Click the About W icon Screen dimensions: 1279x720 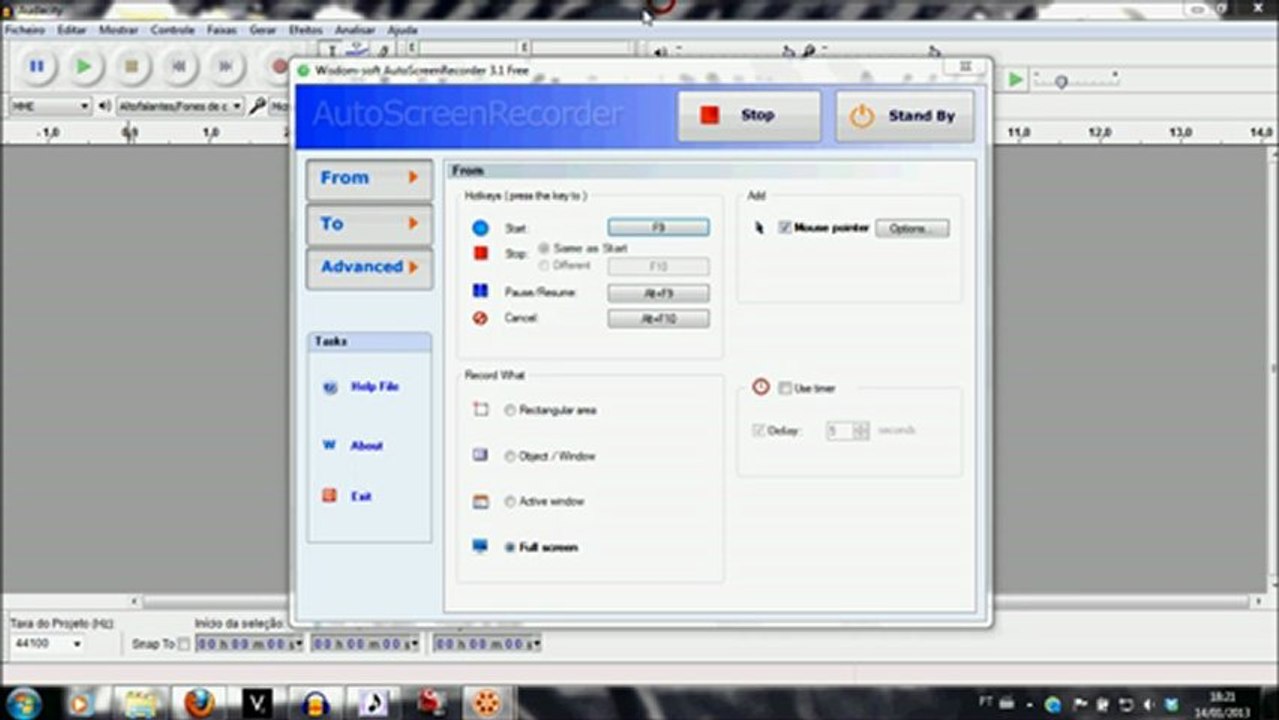pyautogui.click(x=329, y=445)
